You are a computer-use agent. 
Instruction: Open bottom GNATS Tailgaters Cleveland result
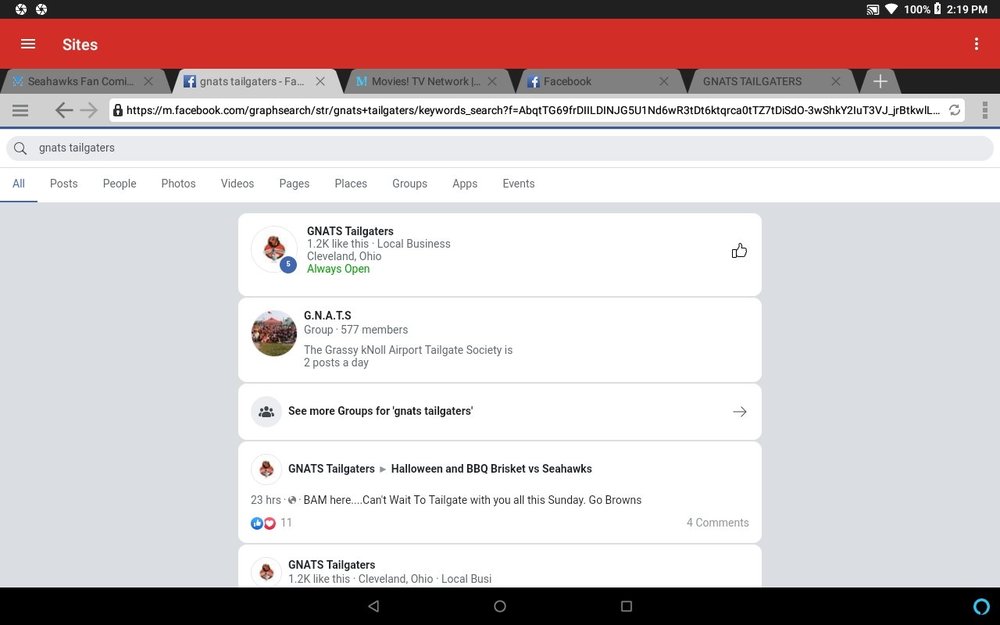pos(499,566)
